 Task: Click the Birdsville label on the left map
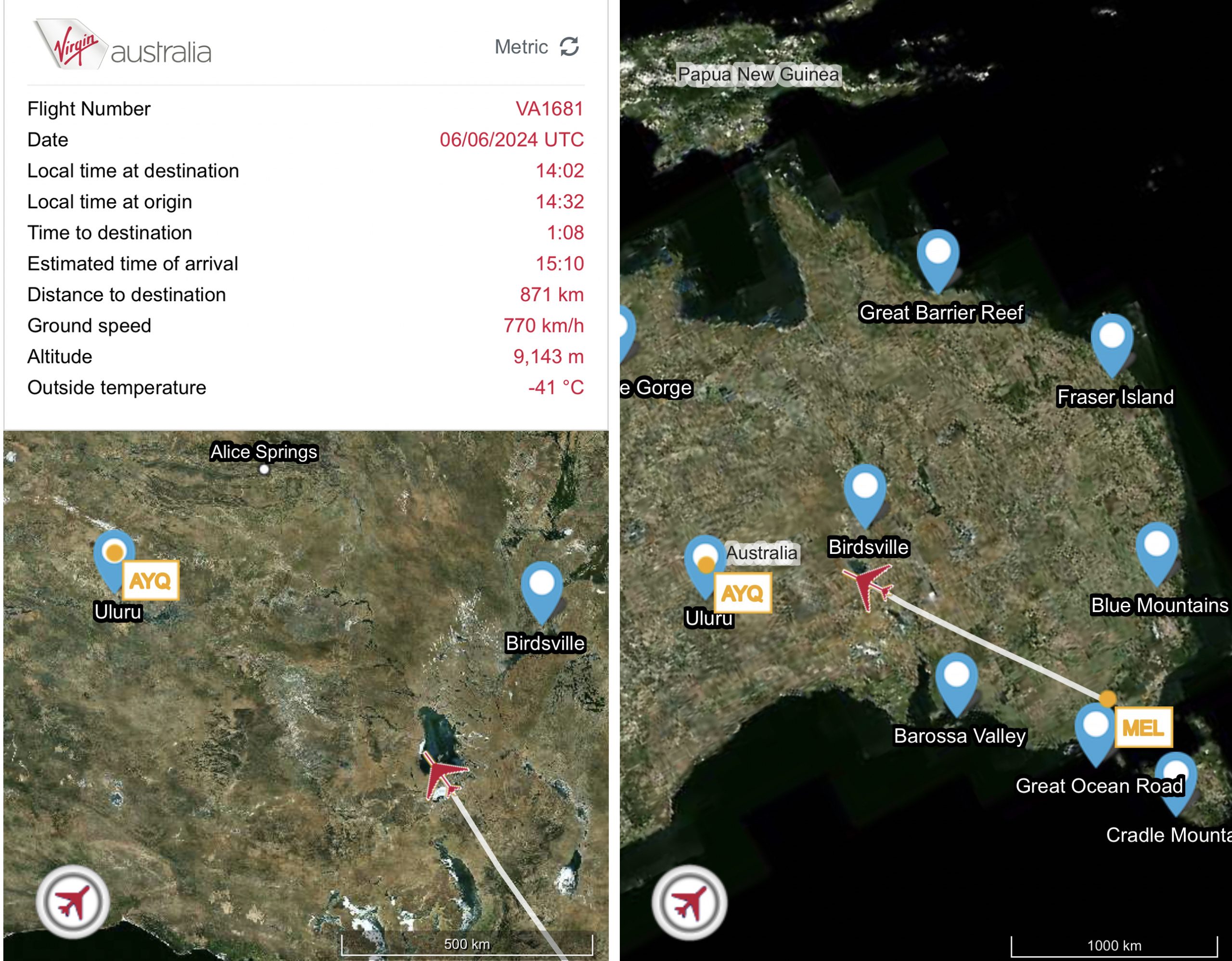click(x=545, y=643)
